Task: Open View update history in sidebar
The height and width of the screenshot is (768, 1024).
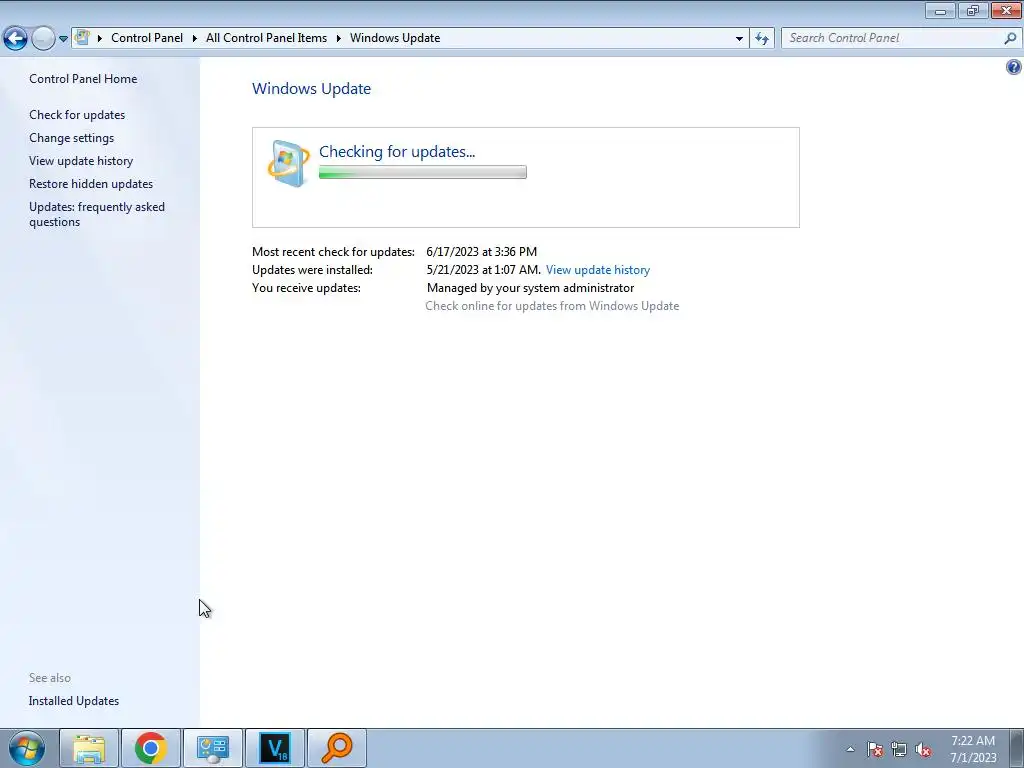Action: pyautogui.click(x=81, y=161)
